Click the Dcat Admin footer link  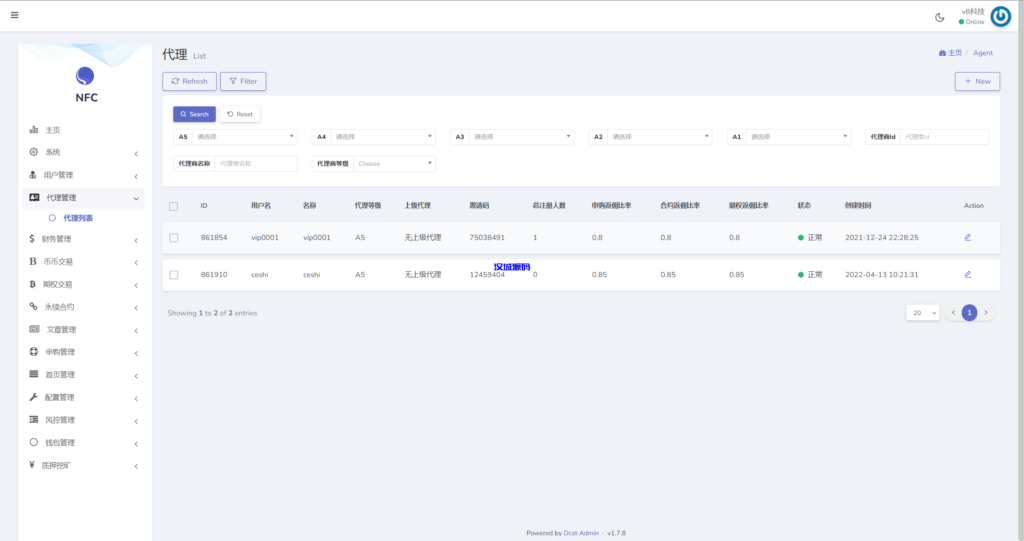pos(581,533)
